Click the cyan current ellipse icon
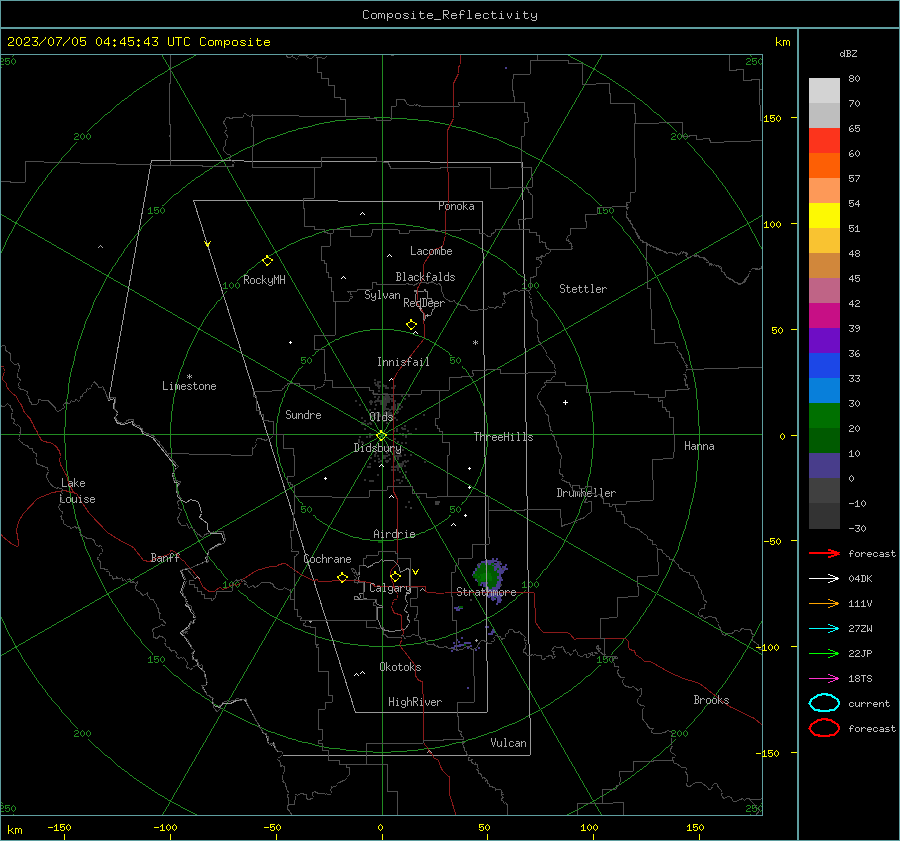Screen dimensions: 900x841 (x=824, y=703)
